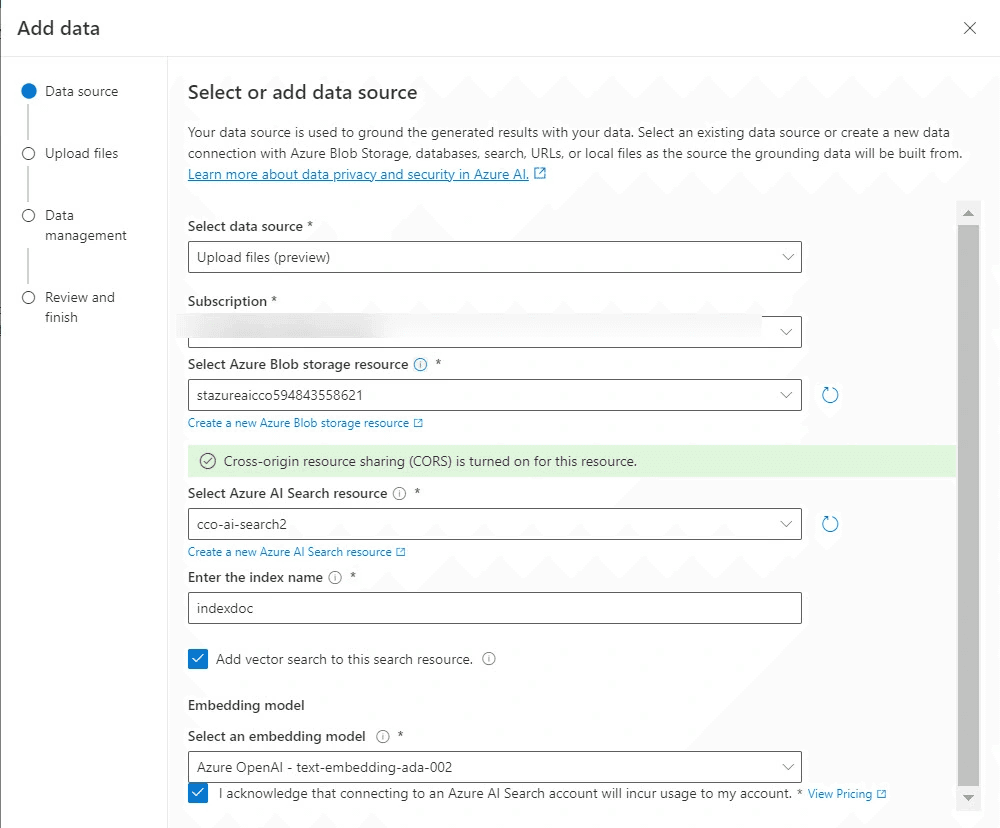The image size is (1000, 828).
Task: Open the Select data source dropdown
Action: tap(494, 258)
